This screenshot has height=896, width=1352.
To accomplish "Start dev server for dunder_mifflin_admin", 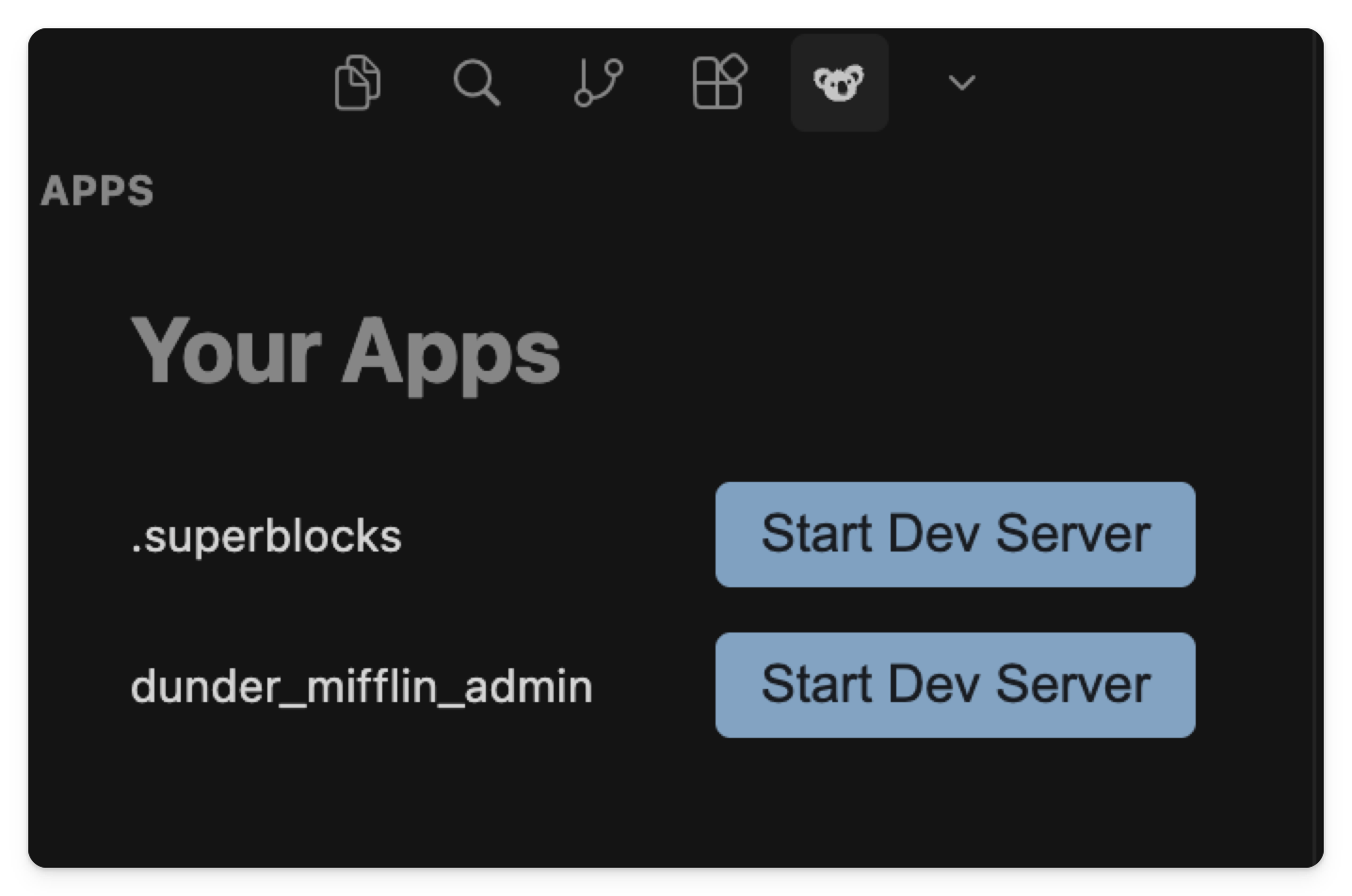I will point(955,684).
